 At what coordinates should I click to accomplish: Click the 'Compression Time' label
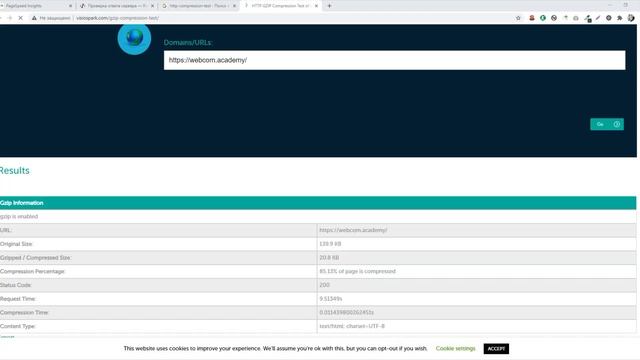point(24,313)
